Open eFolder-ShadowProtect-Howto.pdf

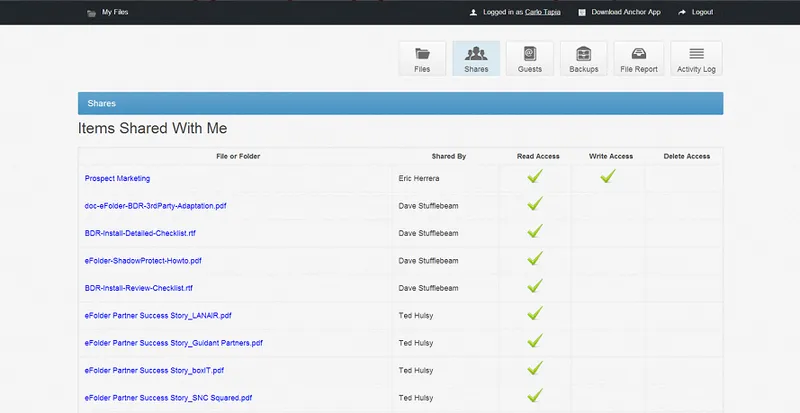143,261
